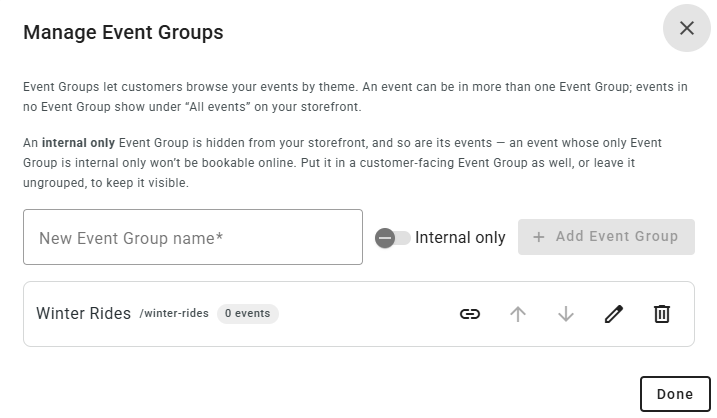Click the plus icon beside Add Event Group
Image resolution: width=717 pixels, height=418 pixels.
[539, 237]
